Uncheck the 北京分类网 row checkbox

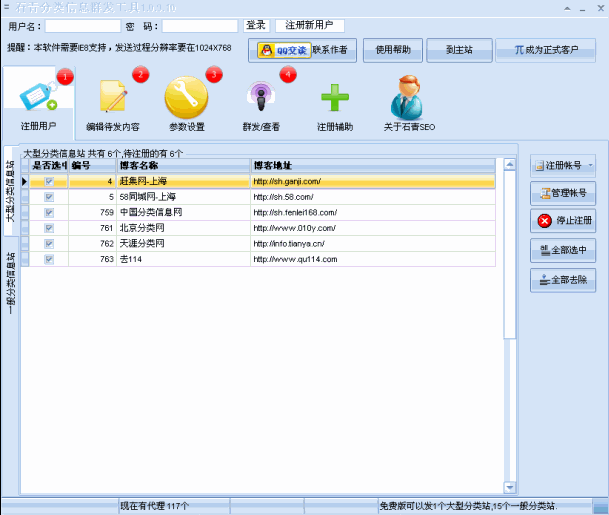pos(49,228)
